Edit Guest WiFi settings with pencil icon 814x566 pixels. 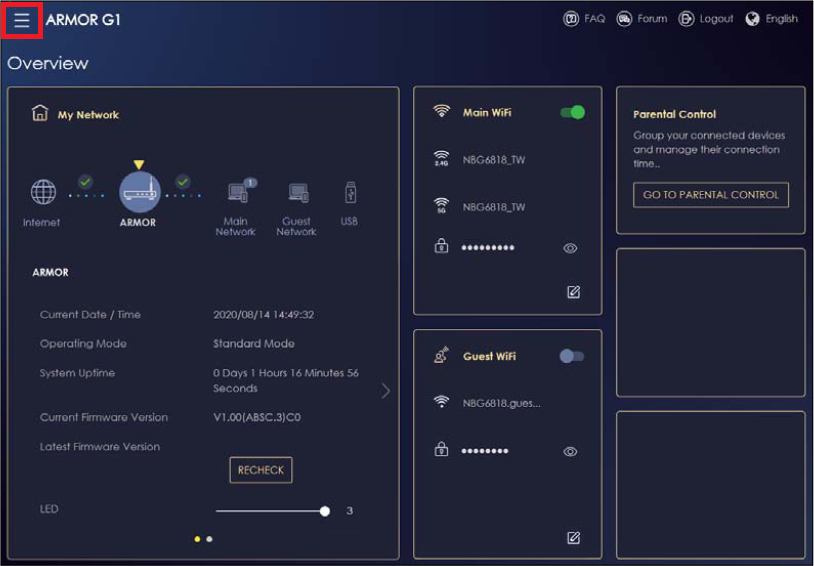pos(573,538)
